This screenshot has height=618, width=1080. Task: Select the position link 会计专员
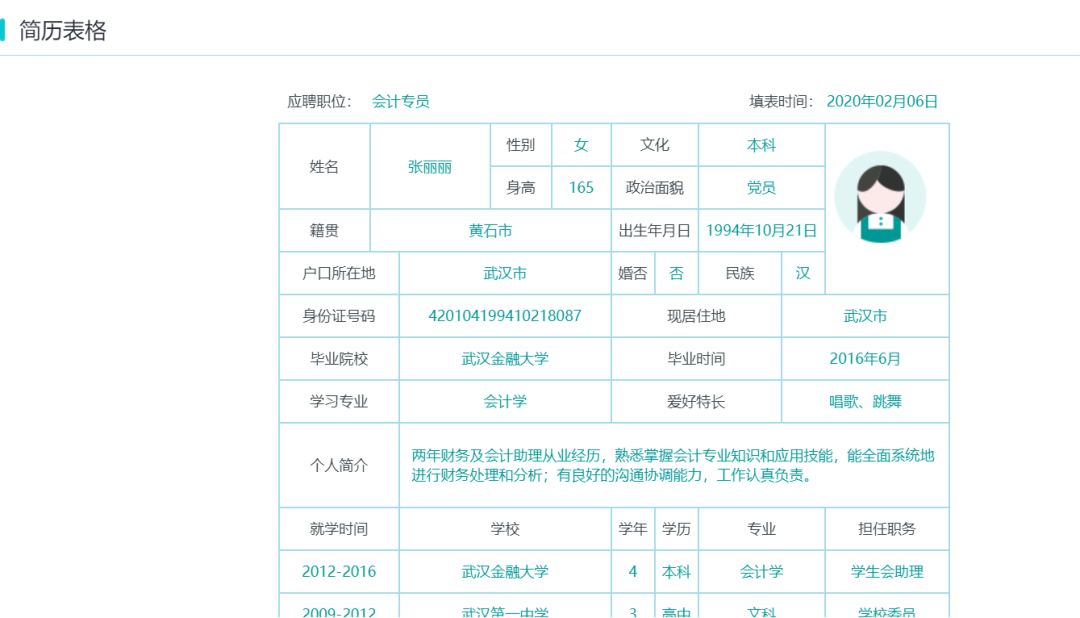(400, 101)
